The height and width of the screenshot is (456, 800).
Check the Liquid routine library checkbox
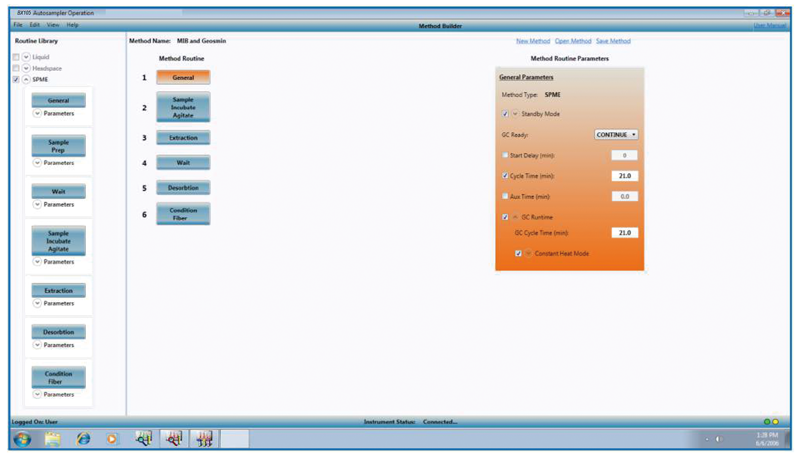pyautogui.click(x=16, y=57)
